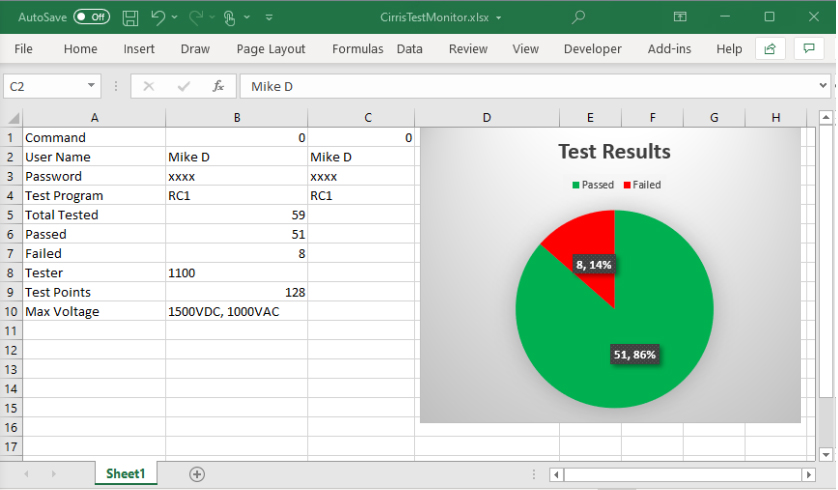Select column D header
This screenshot has width=838, height=490.
[487, 118]
